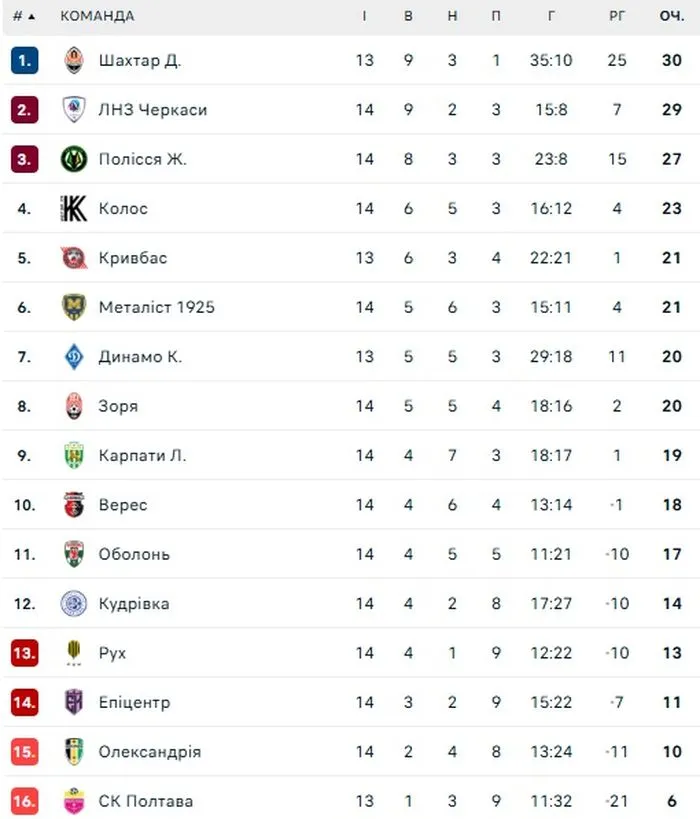Open the Оболонь team page

coord(134,554)
